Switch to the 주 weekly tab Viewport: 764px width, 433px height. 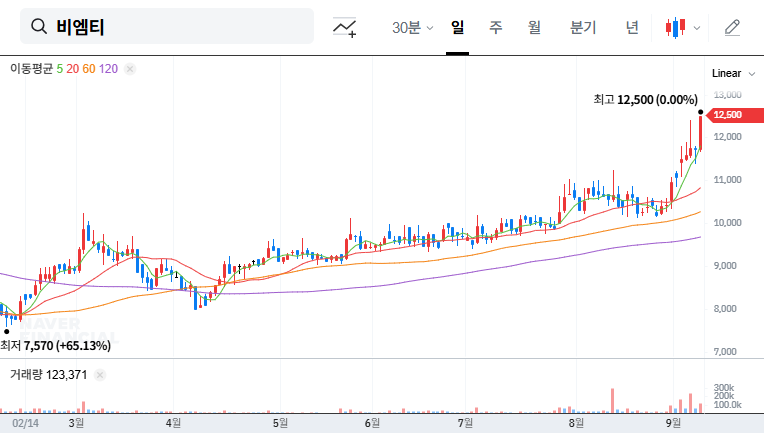coord(495,27)
